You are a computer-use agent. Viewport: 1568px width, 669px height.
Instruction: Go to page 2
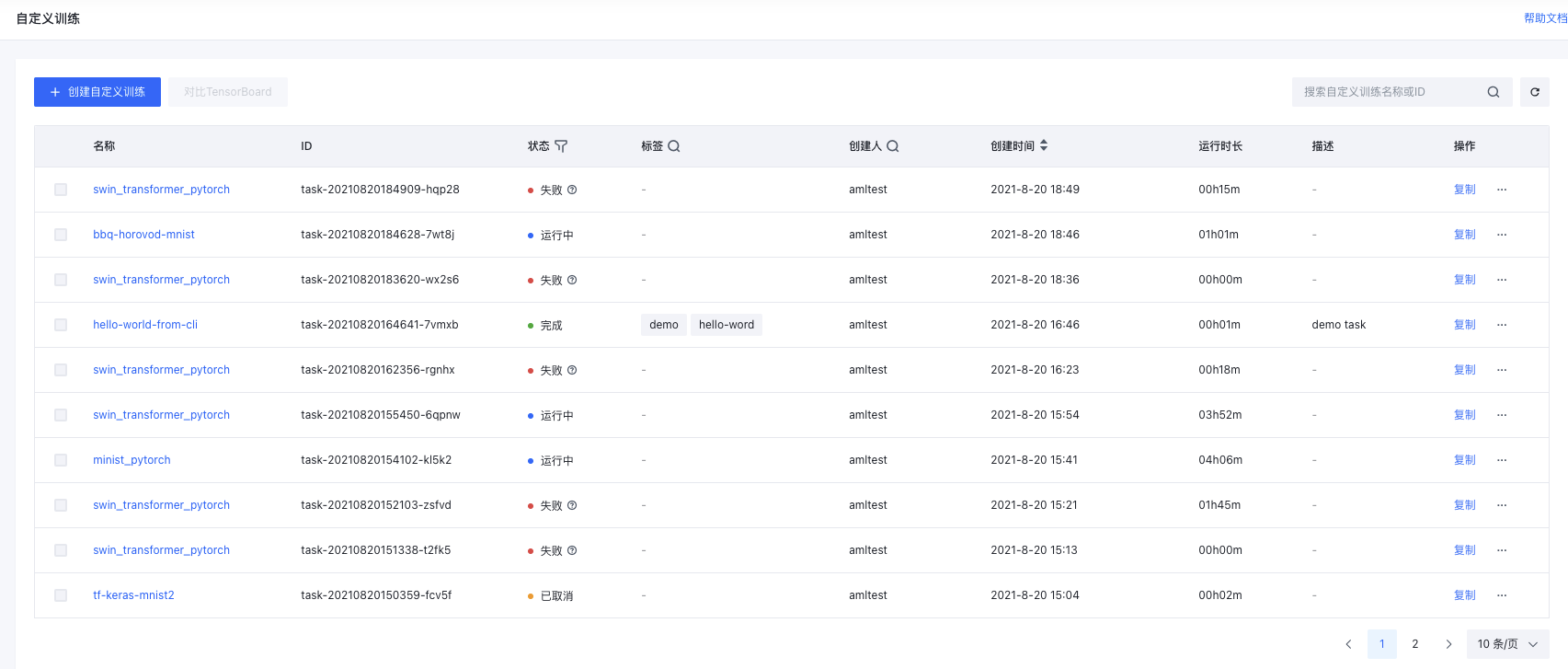click(1415, 644)
